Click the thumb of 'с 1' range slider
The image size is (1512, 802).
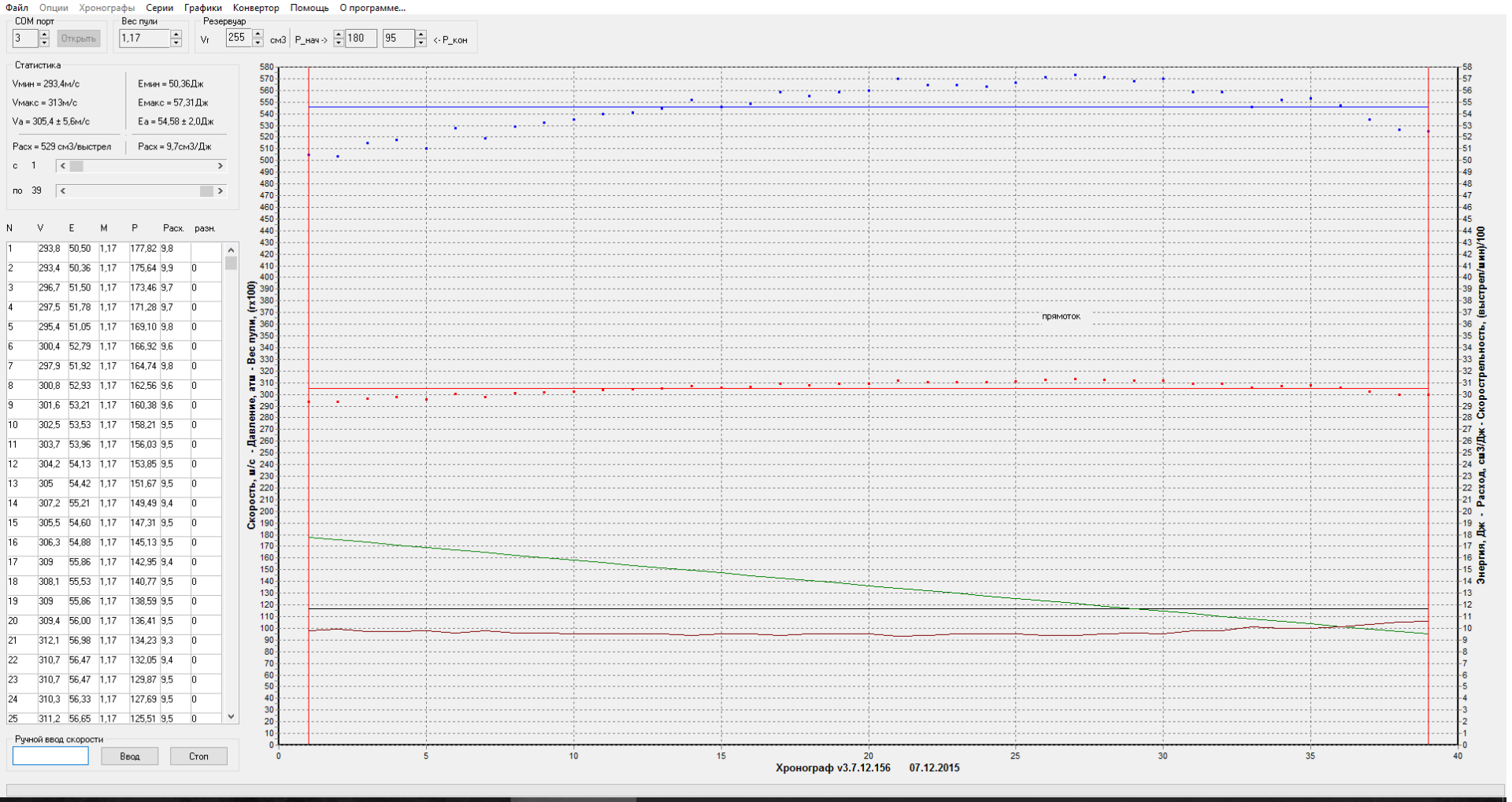tap(76, 166)
